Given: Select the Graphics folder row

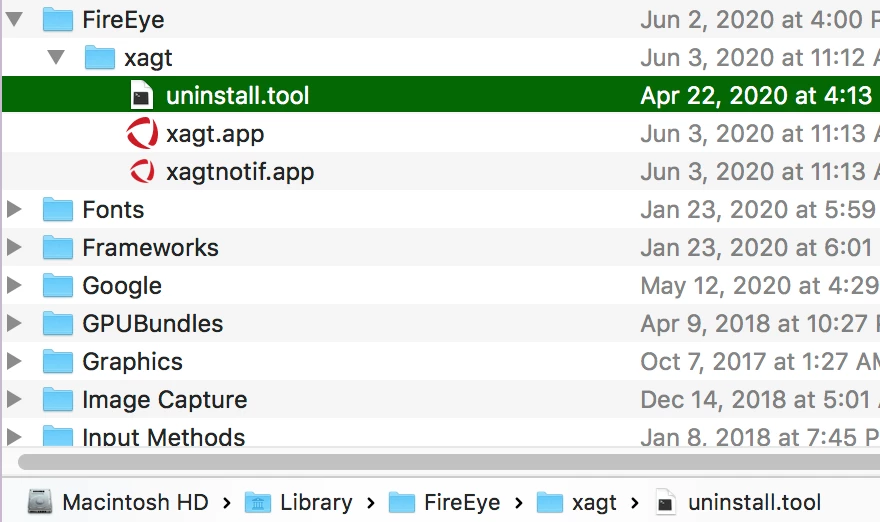Looking at the screenshot, I should (x=441, y=361).
